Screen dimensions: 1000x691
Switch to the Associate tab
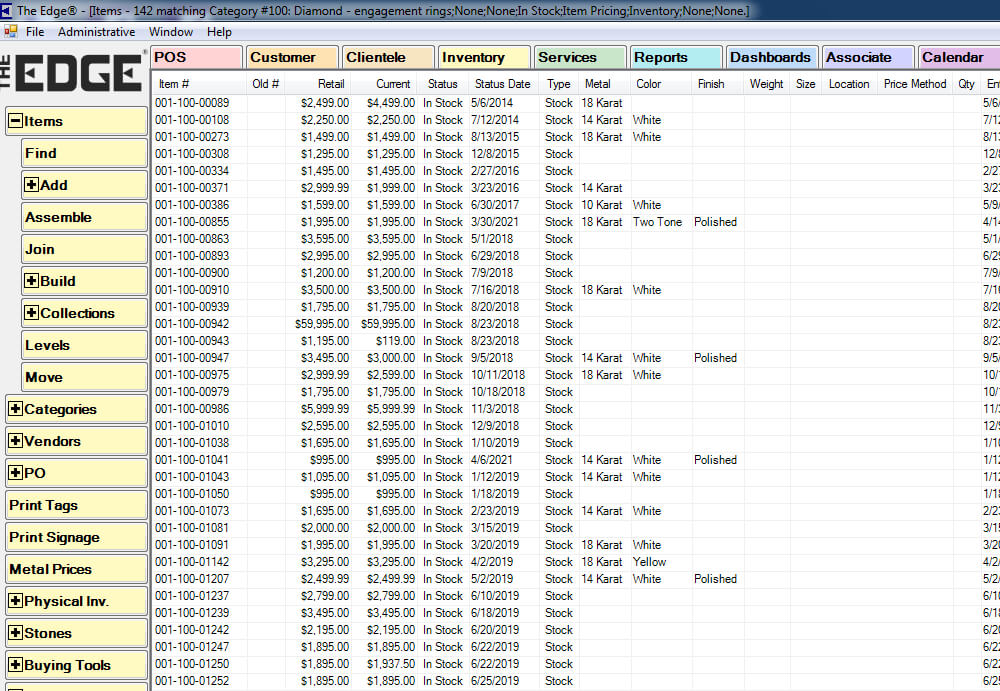coord(868,57)
